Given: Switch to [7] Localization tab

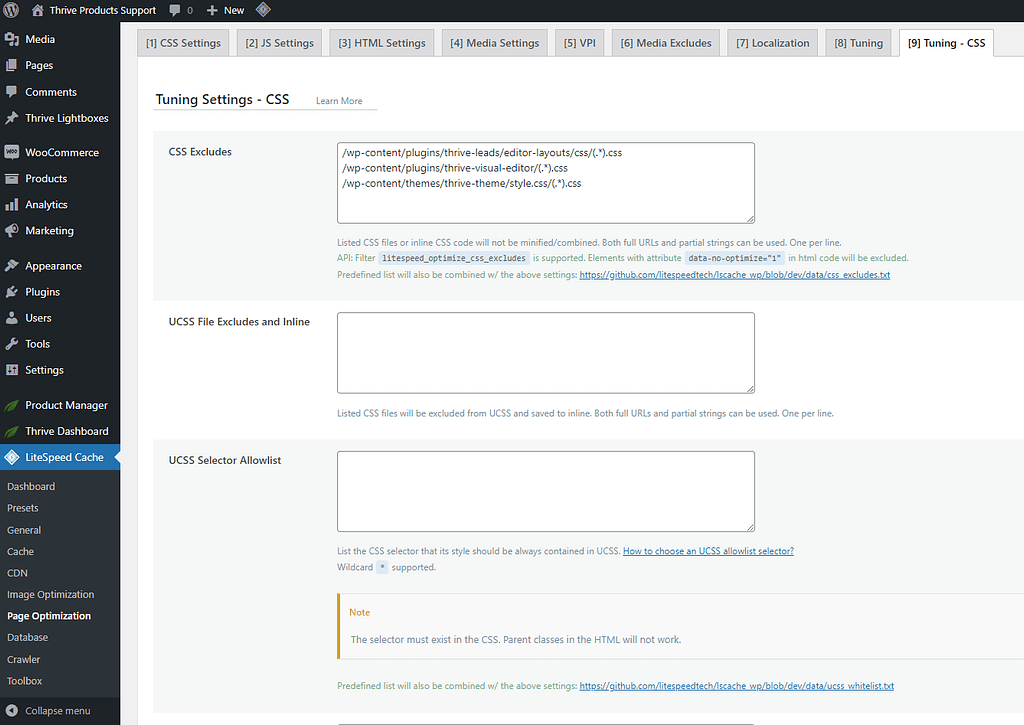Looking at the screenshot, I should click(773, 43).
